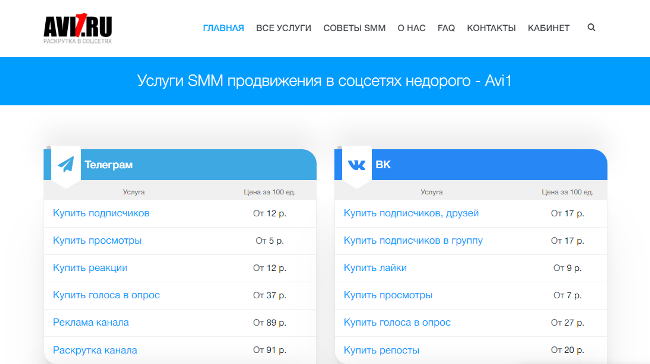Click the Телеграм section header title
Image resolution: width=650 pixels, height=364 pixels.
coord(109,165)
